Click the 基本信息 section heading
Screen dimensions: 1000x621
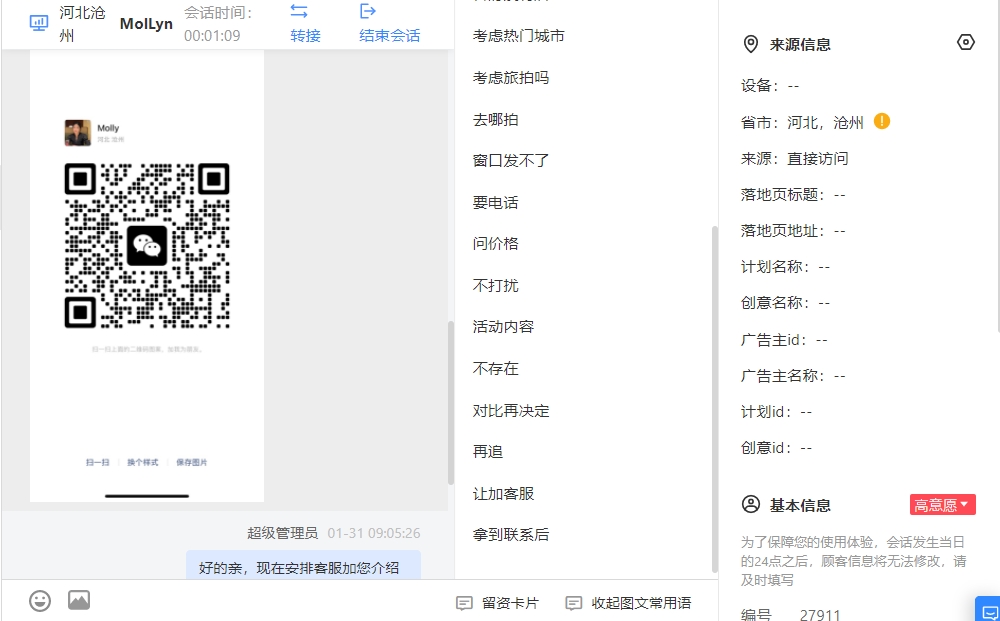point(800,506)
